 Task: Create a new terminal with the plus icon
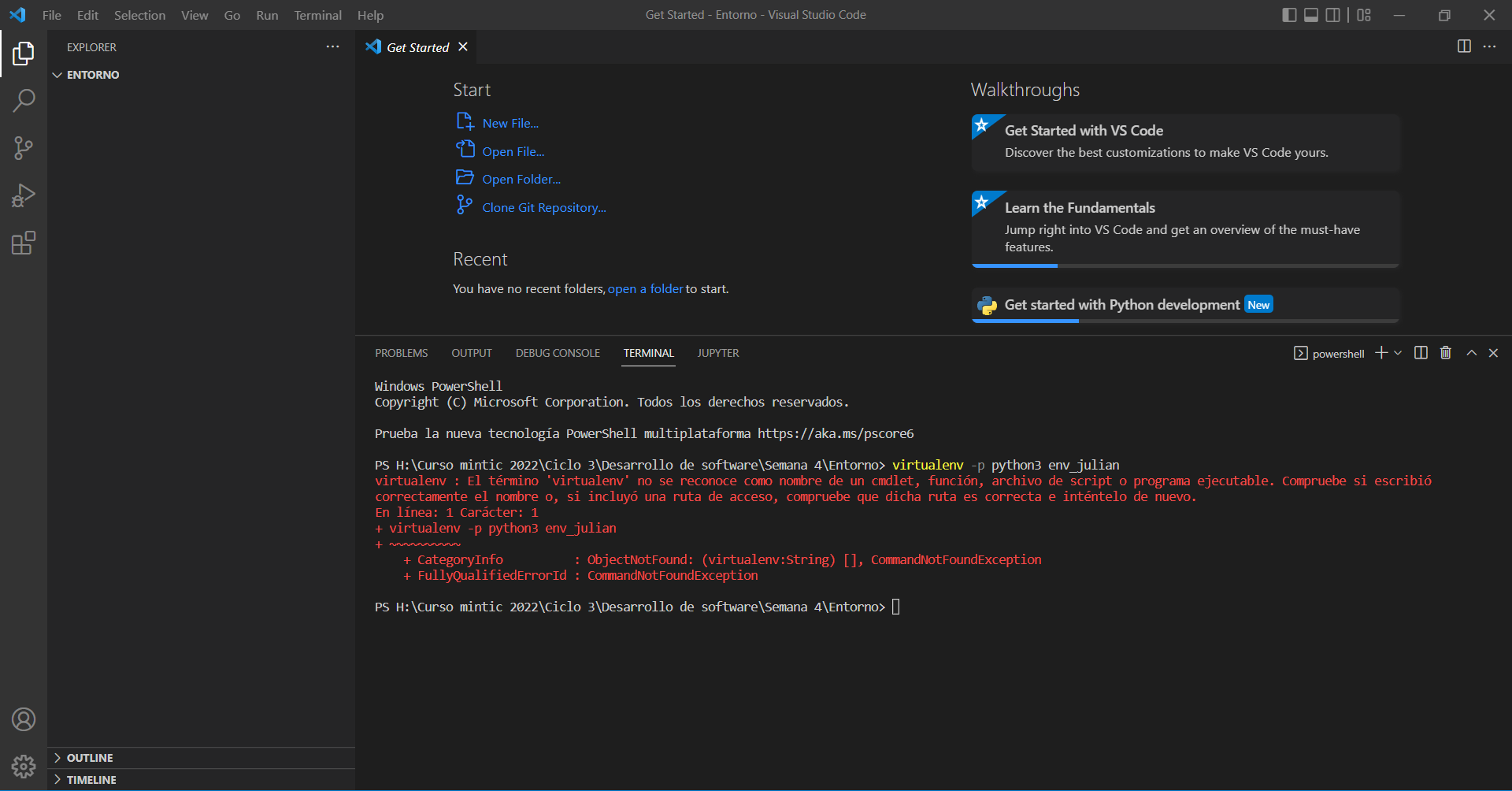point(1380,352)
